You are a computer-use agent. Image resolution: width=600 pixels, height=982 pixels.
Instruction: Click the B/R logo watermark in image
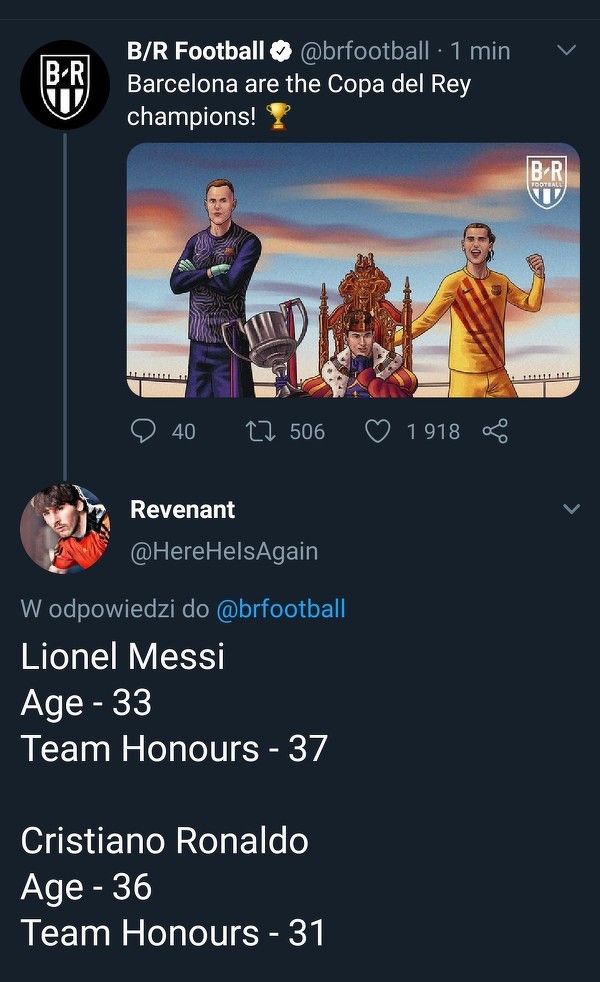point(546,181)
